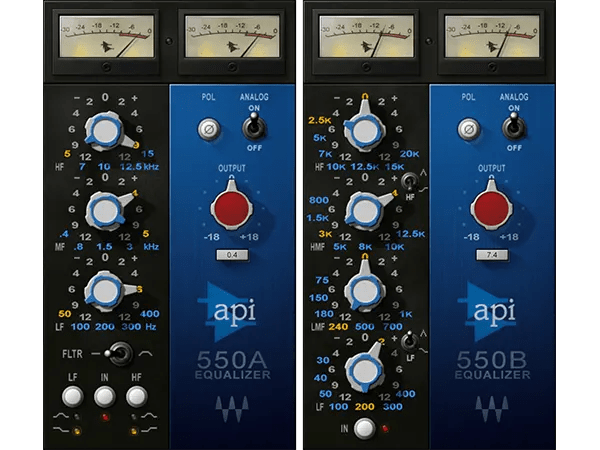Select 200 on 550B LF band
Viewport: 600px width, 450px height.
click(364, 407)
